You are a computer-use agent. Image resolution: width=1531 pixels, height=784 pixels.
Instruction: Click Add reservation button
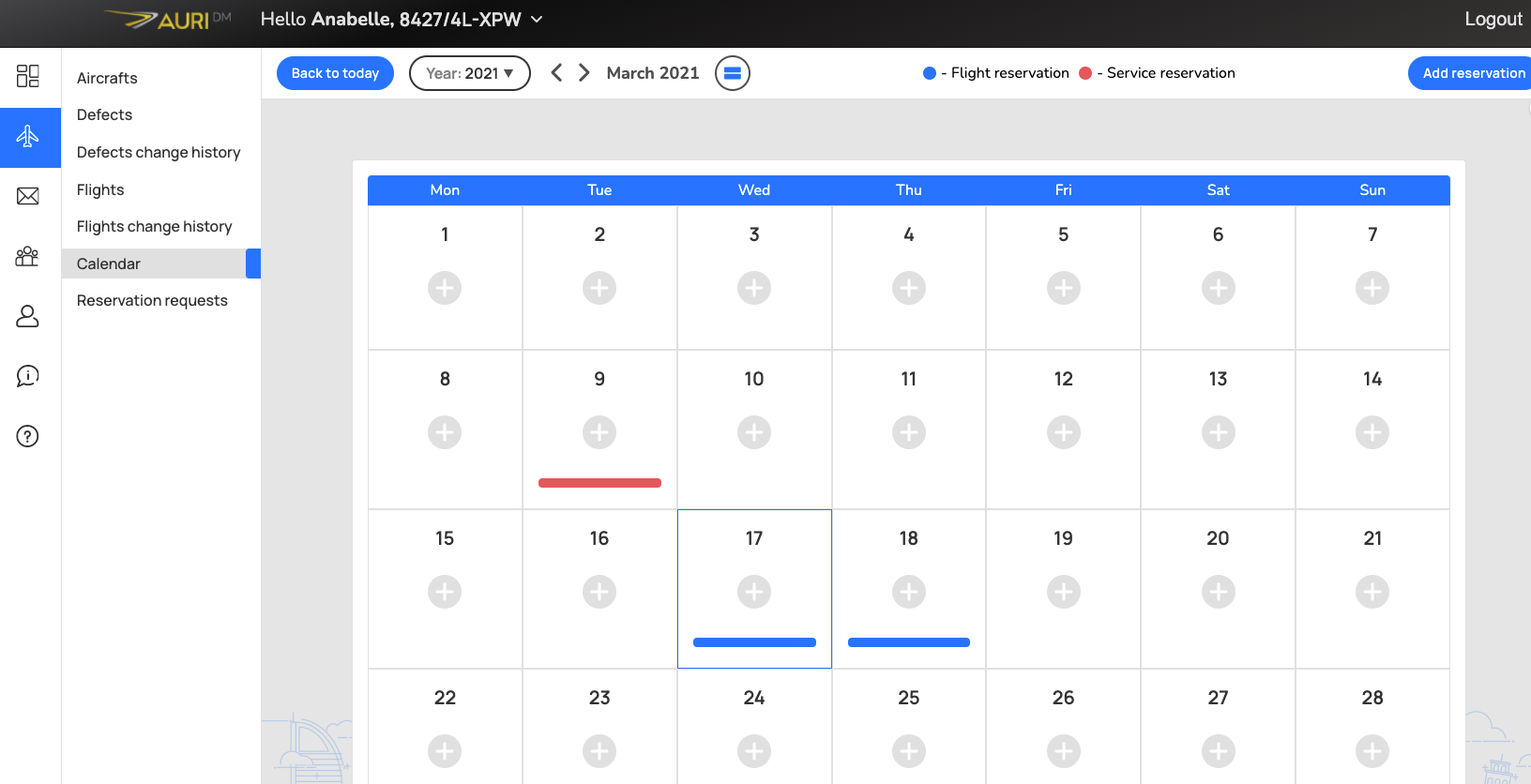pos(1470,73)
